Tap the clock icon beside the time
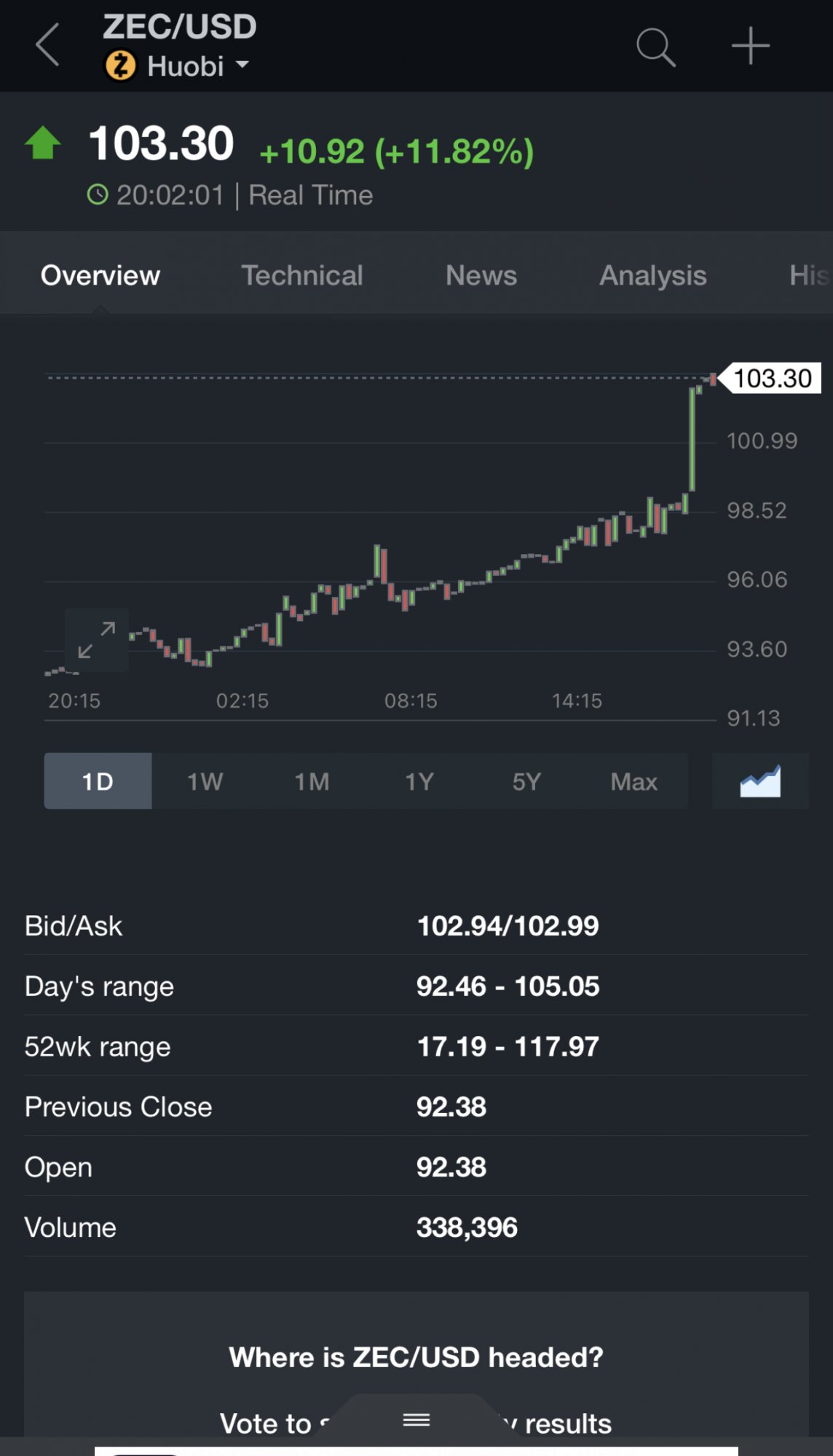This screenshot has width=833, height=1456. click(x=98, y=195)
